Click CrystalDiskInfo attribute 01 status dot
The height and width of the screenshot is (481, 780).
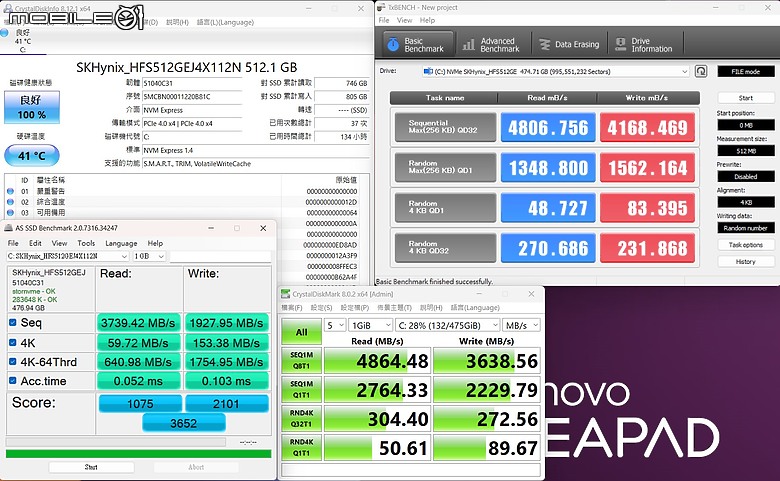click(10, 191)
